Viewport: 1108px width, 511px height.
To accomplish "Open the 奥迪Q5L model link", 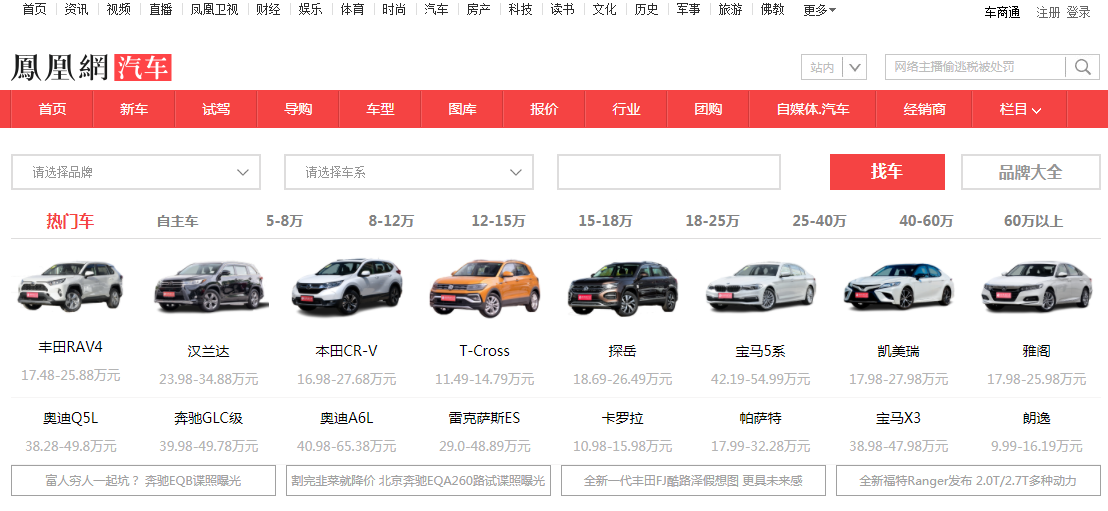I will [71, 418].
